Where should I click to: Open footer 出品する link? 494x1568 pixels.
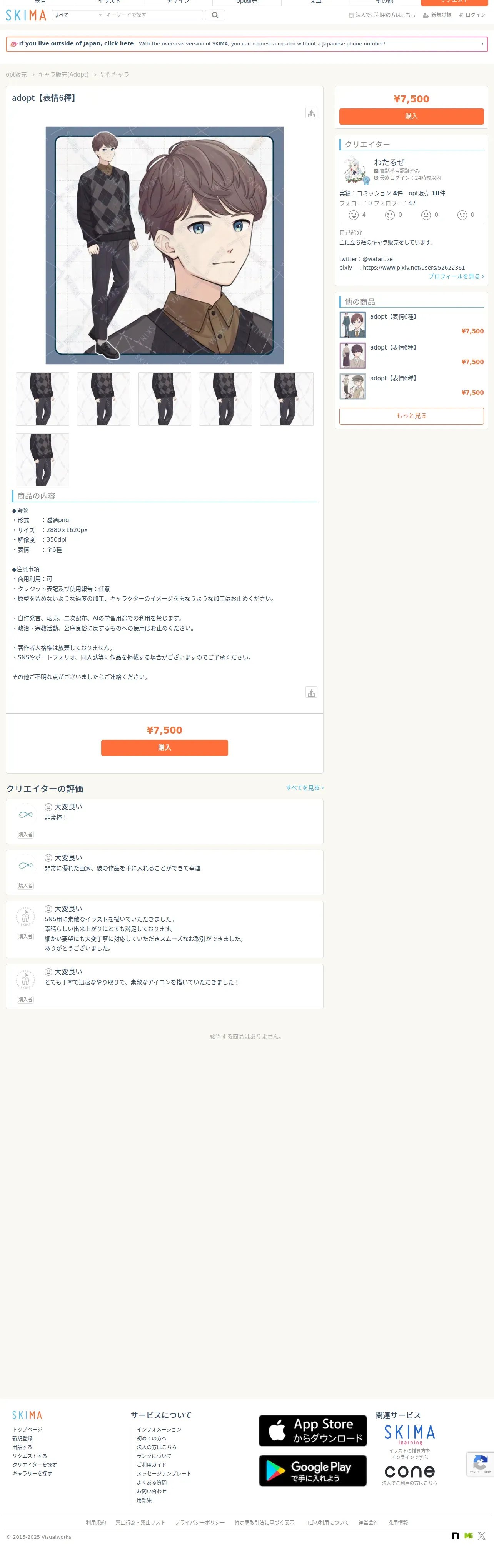(x=22, y=1447)
